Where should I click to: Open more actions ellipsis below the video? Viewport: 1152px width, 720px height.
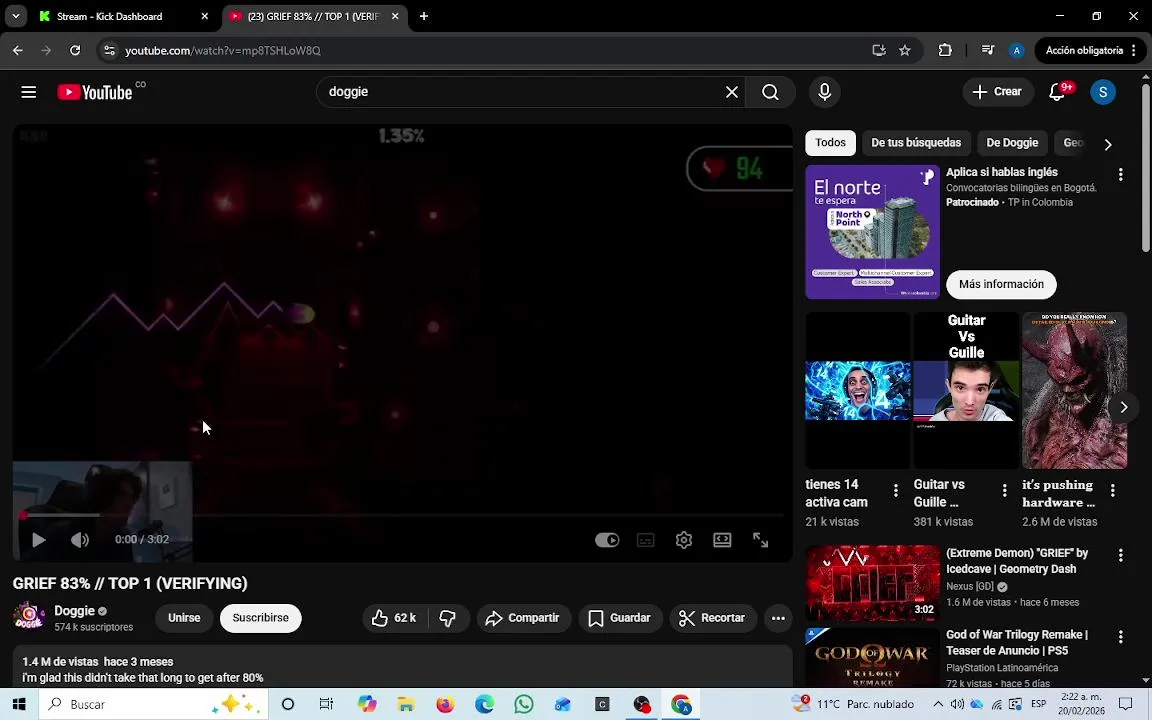(x=778, y=618)
